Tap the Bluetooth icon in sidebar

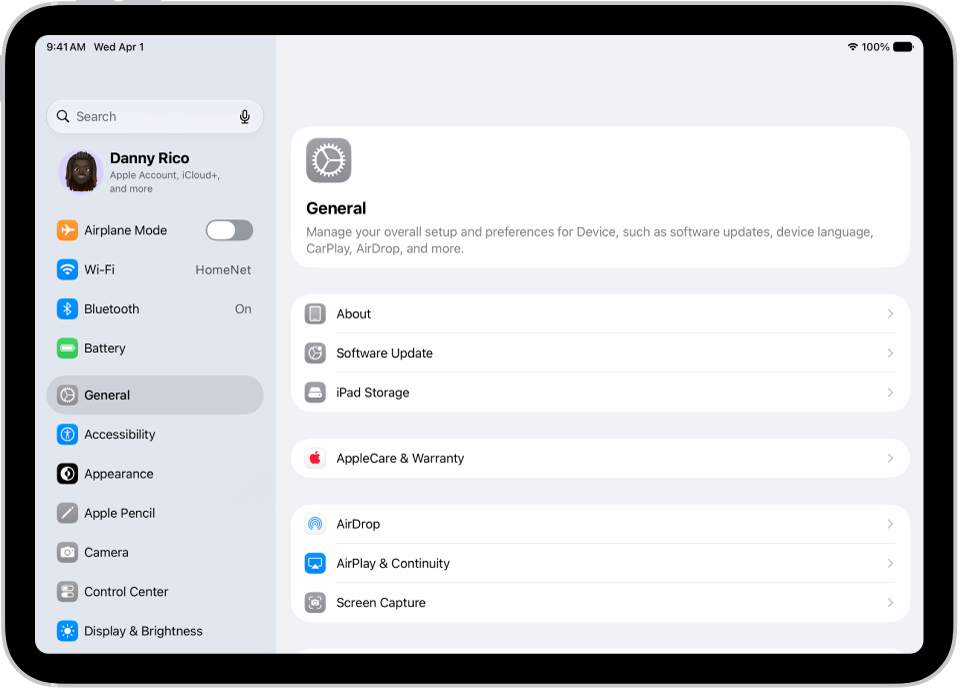pyautogui.click(x=67, y=309)
